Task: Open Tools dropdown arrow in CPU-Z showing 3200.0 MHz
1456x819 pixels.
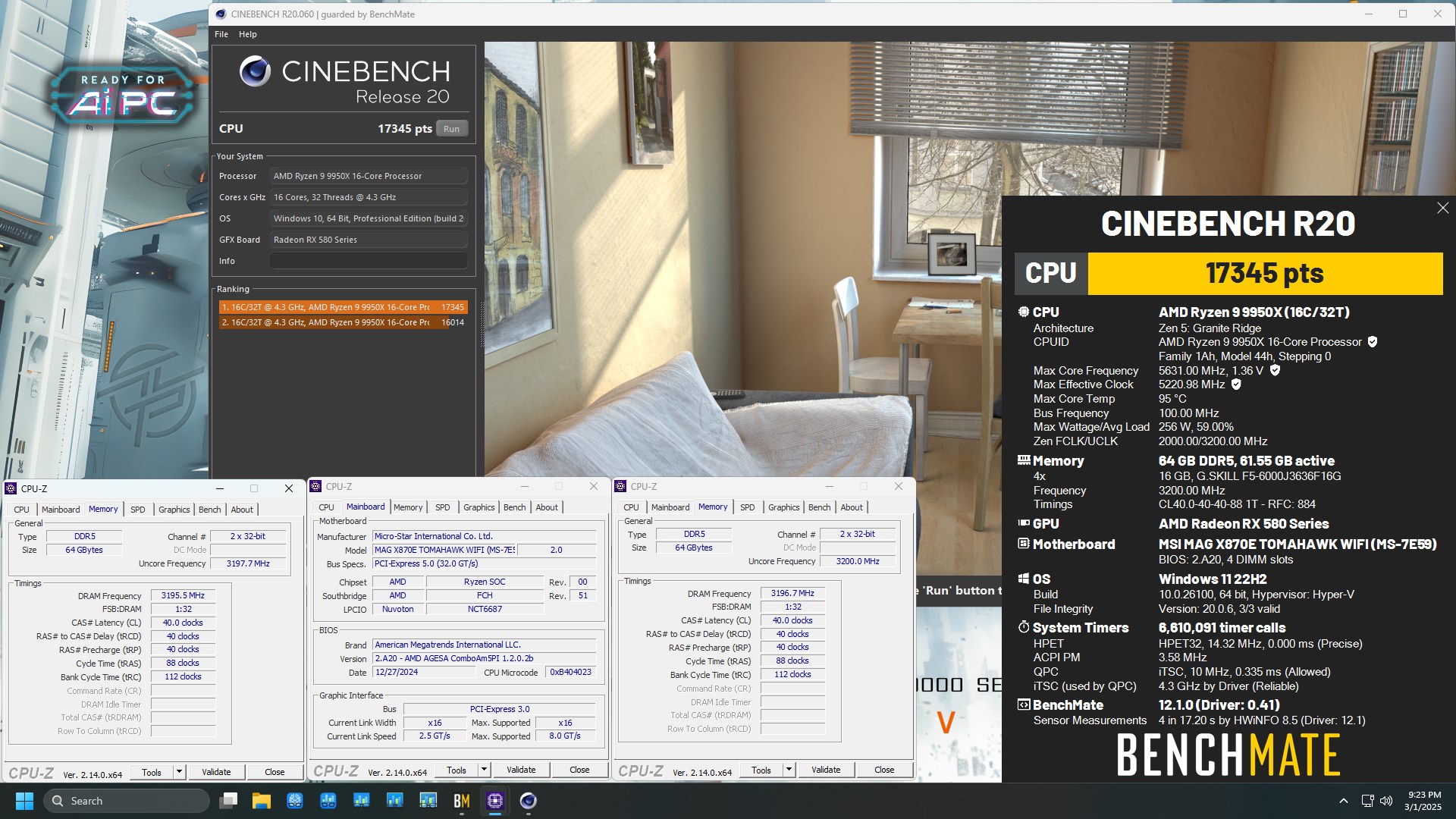Action: (x=789, y=770)
